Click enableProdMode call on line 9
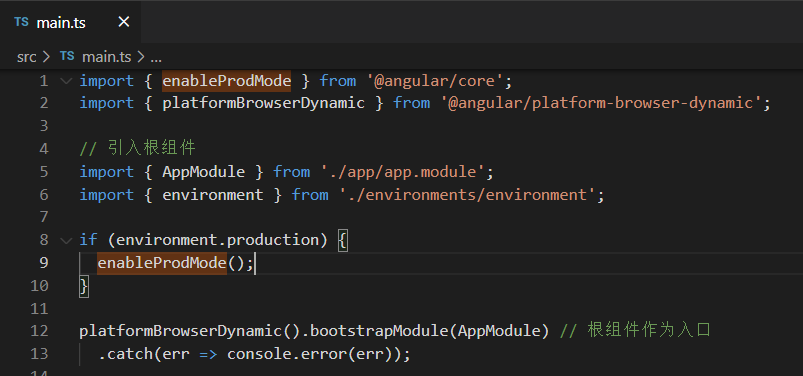This screenshot has width=803, height=376. tap(162, 263)
